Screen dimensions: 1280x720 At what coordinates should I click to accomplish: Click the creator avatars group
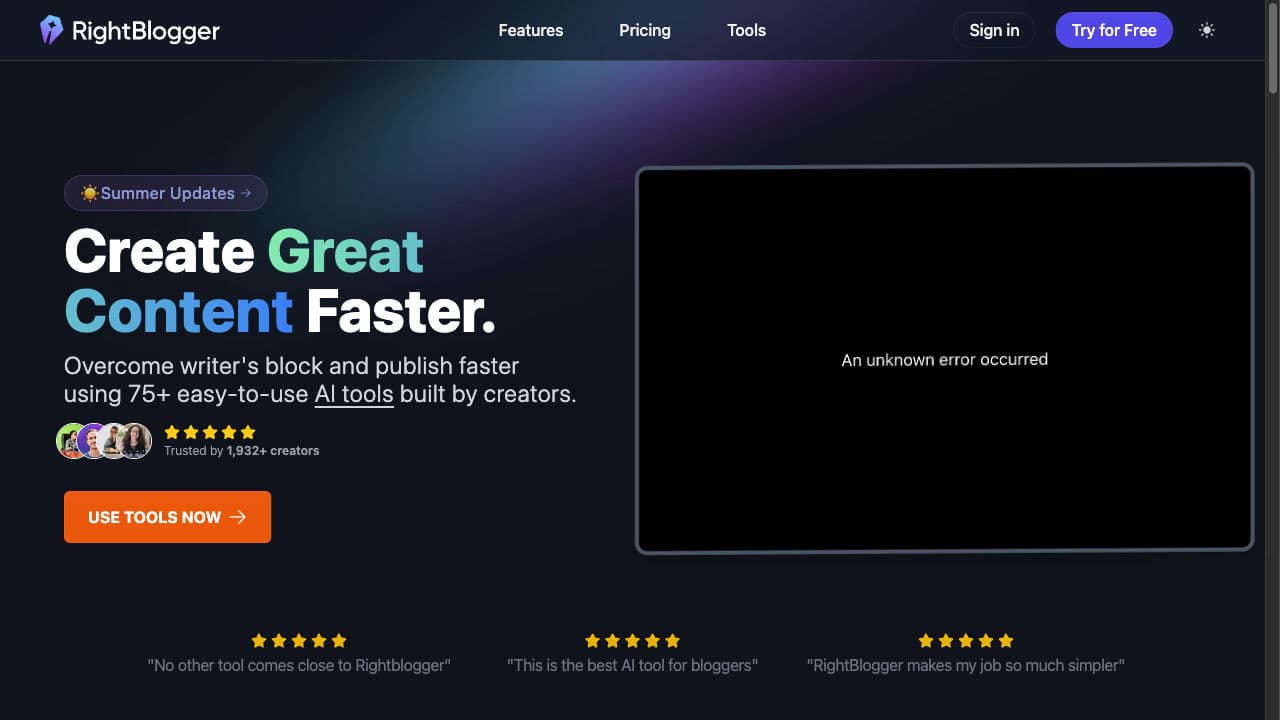104,440
